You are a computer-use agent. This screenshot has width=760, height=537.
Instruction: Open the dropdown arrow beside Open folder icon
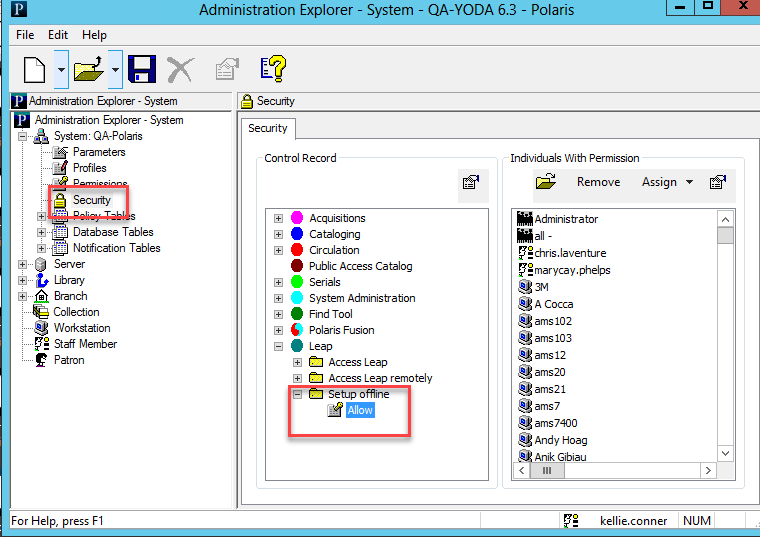[x=115, y=70]
